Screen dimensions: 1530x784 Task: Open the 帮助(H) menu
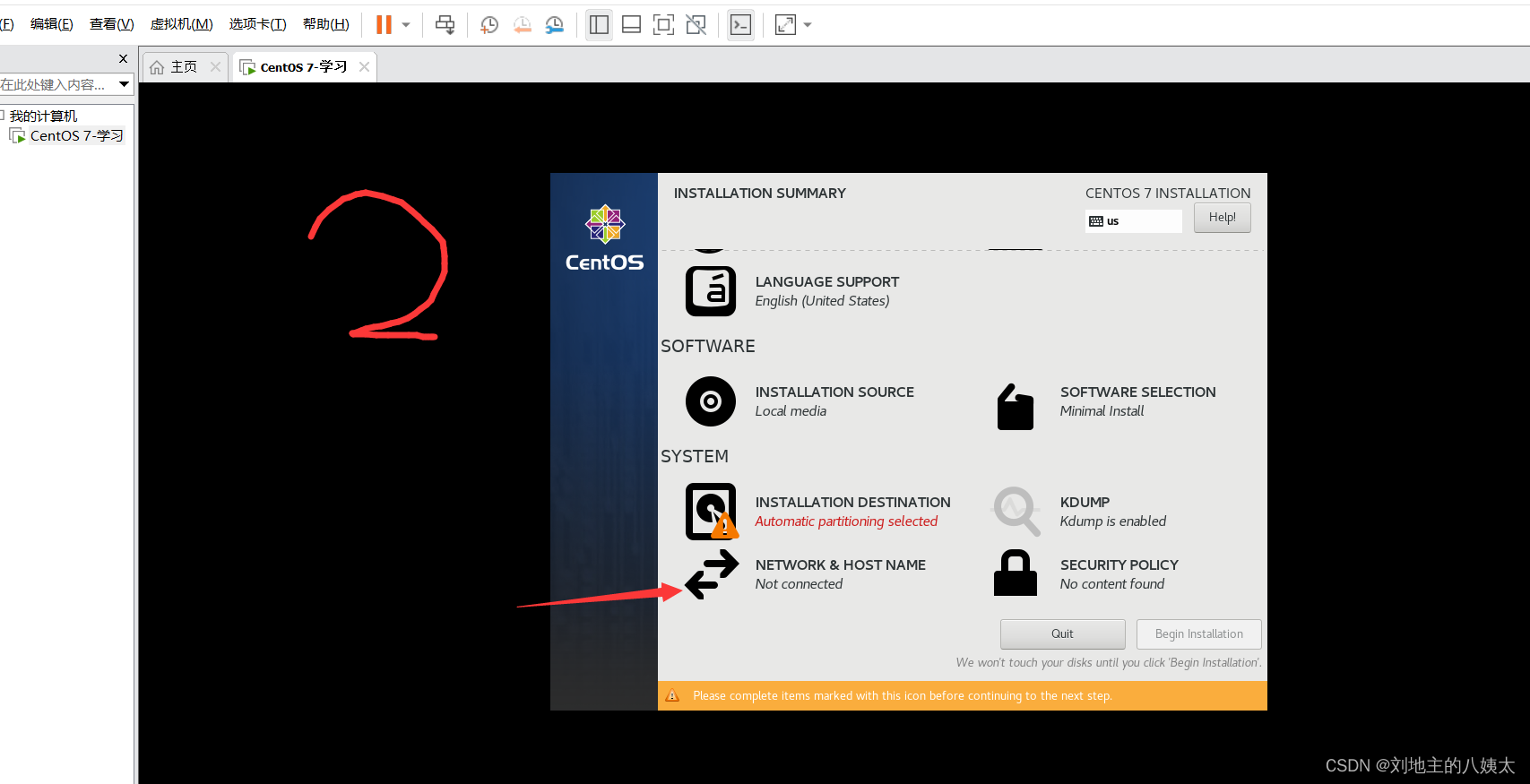pos(326,24)
